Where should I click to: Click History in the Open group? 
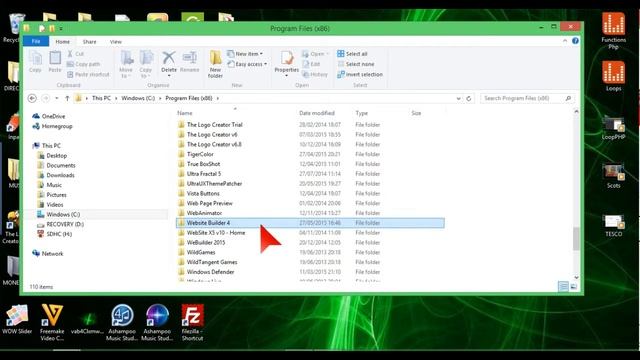[x=315, y=74]
